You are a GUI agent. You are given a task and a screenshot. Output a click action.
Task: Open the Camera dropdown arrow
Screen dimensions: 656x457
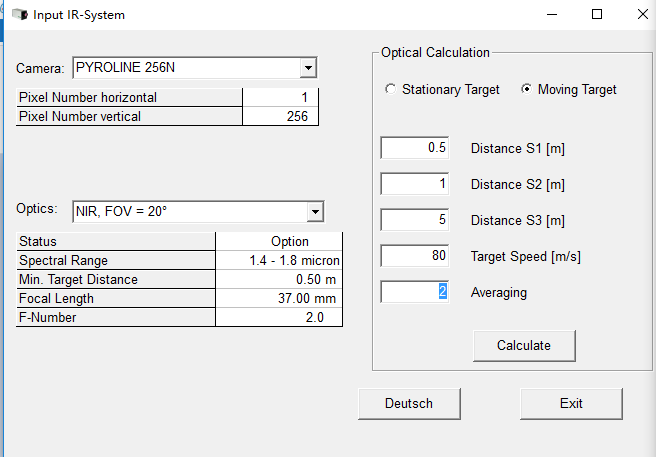308,68
